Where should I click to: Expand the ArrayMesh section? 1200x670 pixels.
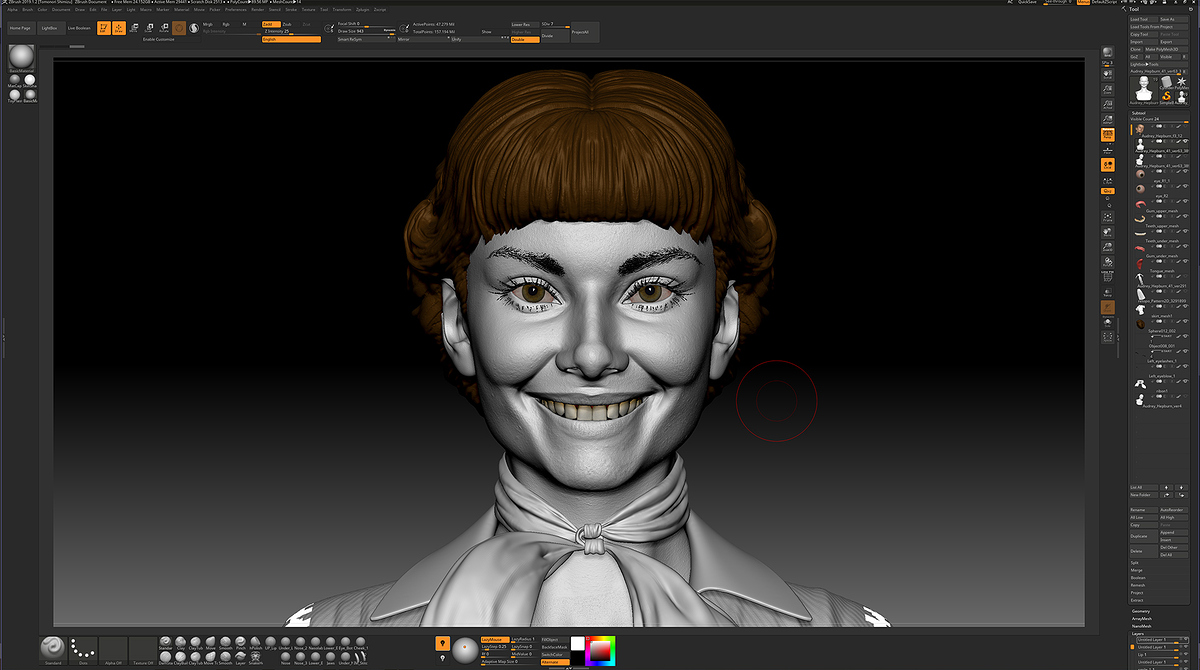pyautogui.click(x=1142, y=619)
